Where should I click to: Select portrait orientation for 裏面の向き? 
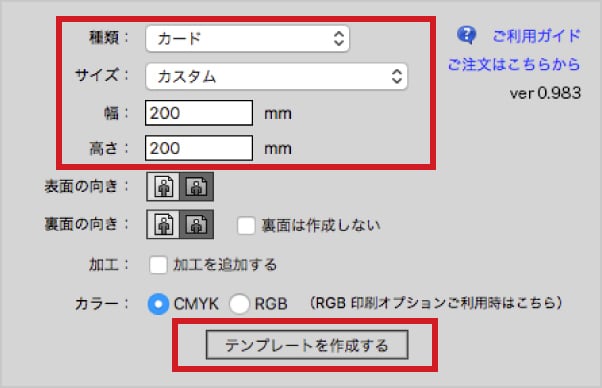click(163, 225)
